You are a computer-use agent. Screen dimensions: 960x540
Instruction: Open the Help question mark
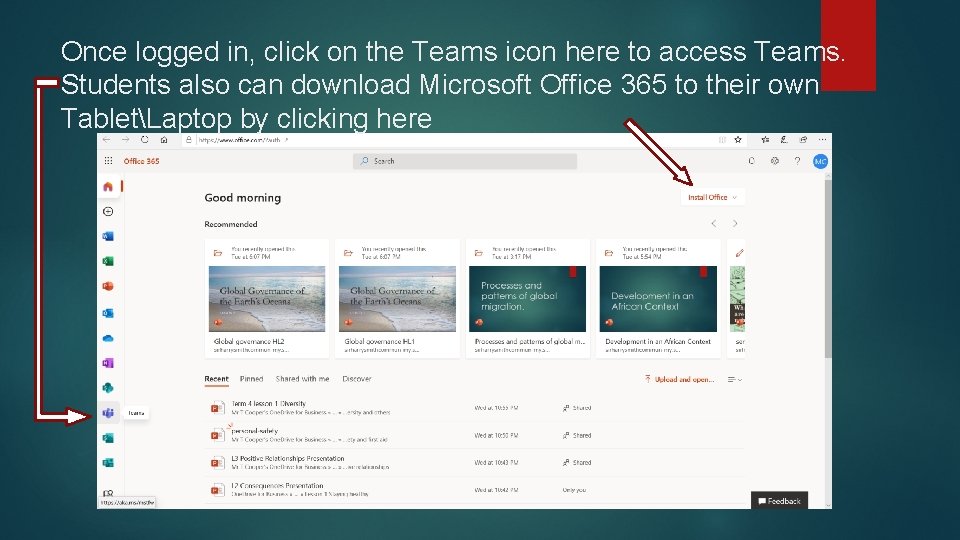coord(797,161)
